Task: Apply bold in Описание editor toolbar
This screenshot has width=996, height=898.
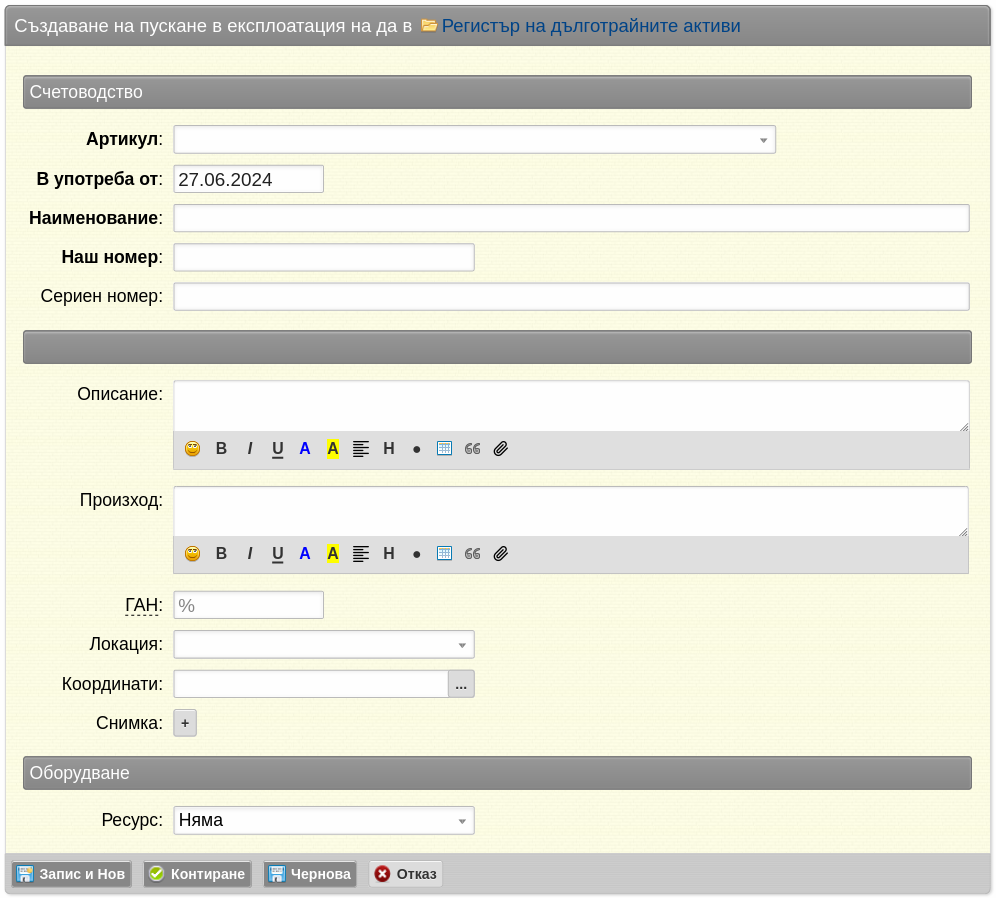Action: [221, 449]
